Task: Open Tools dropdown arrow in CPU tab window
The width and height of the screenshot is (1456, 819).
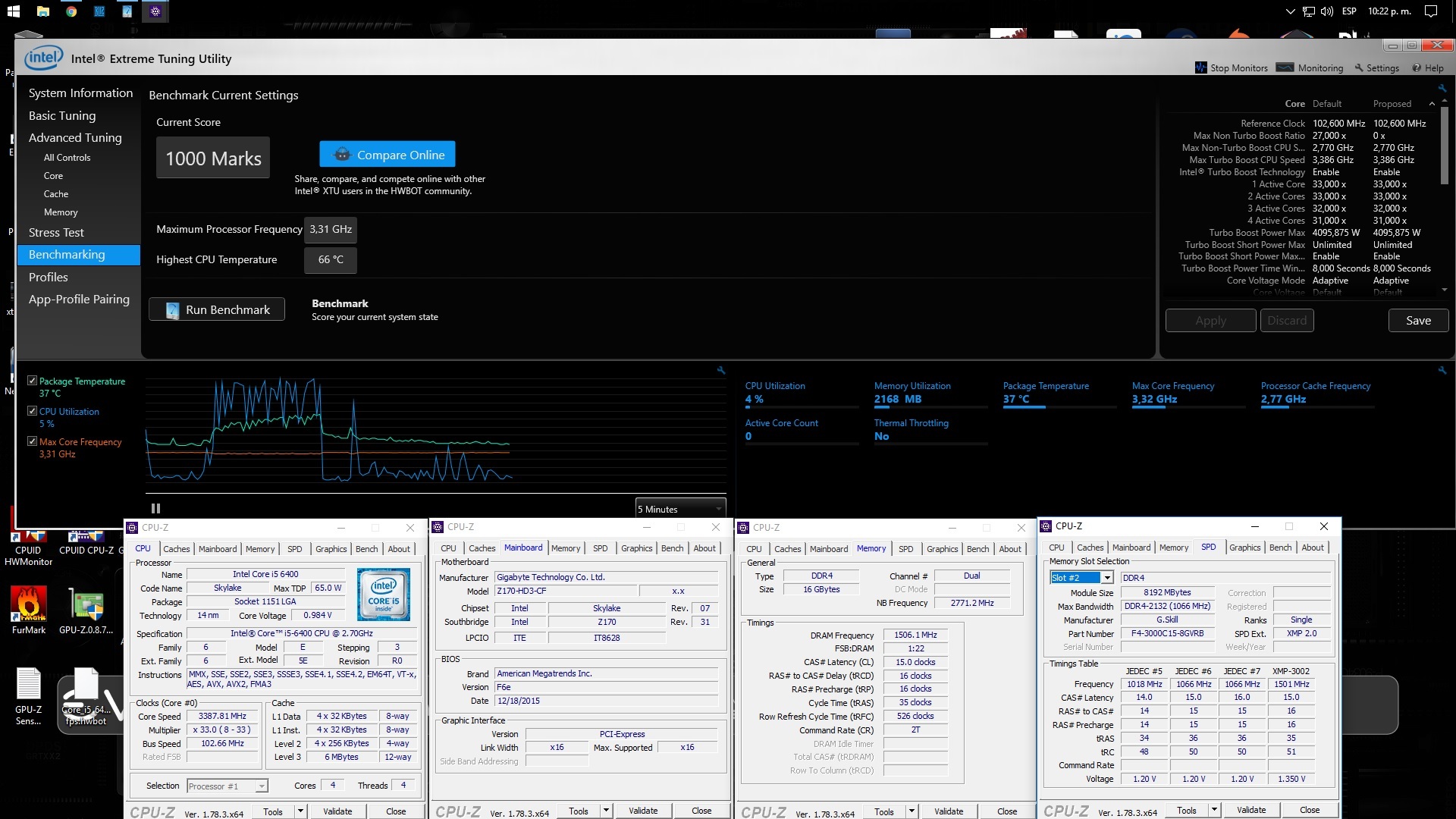Action: [x=300, y=811]
